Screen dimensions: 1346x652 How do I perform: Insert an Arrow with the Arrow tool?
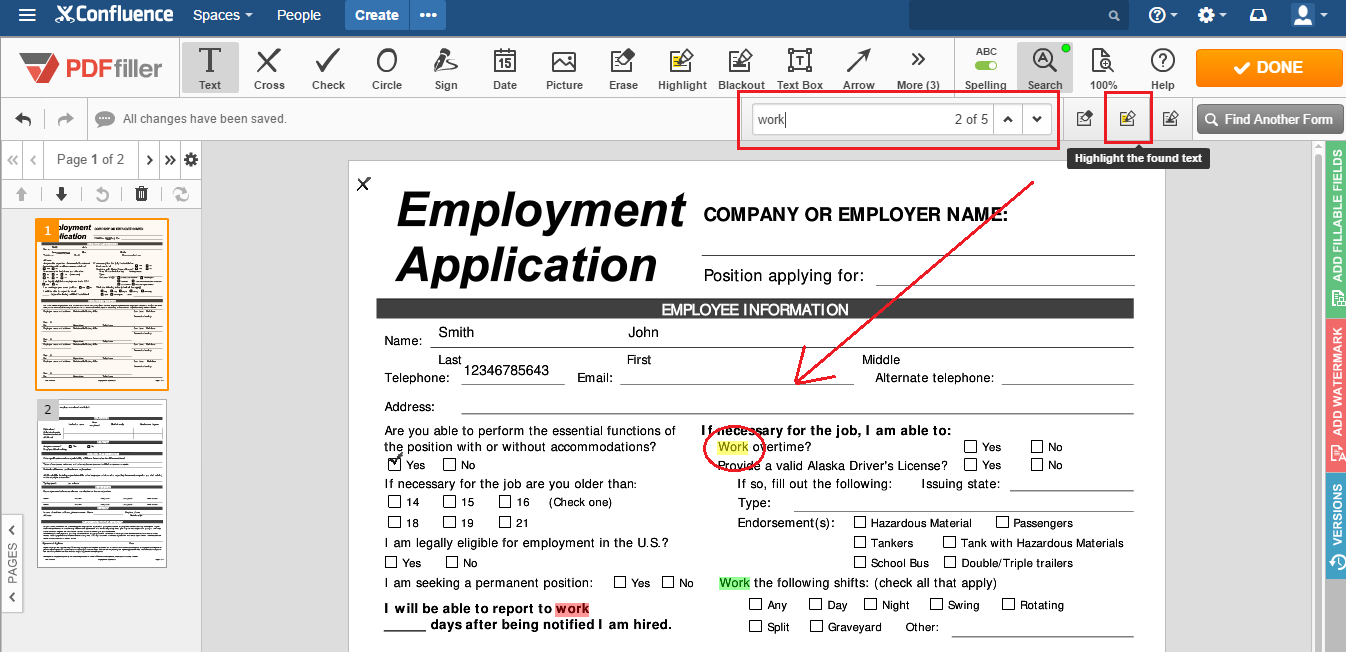coord(858,68)
